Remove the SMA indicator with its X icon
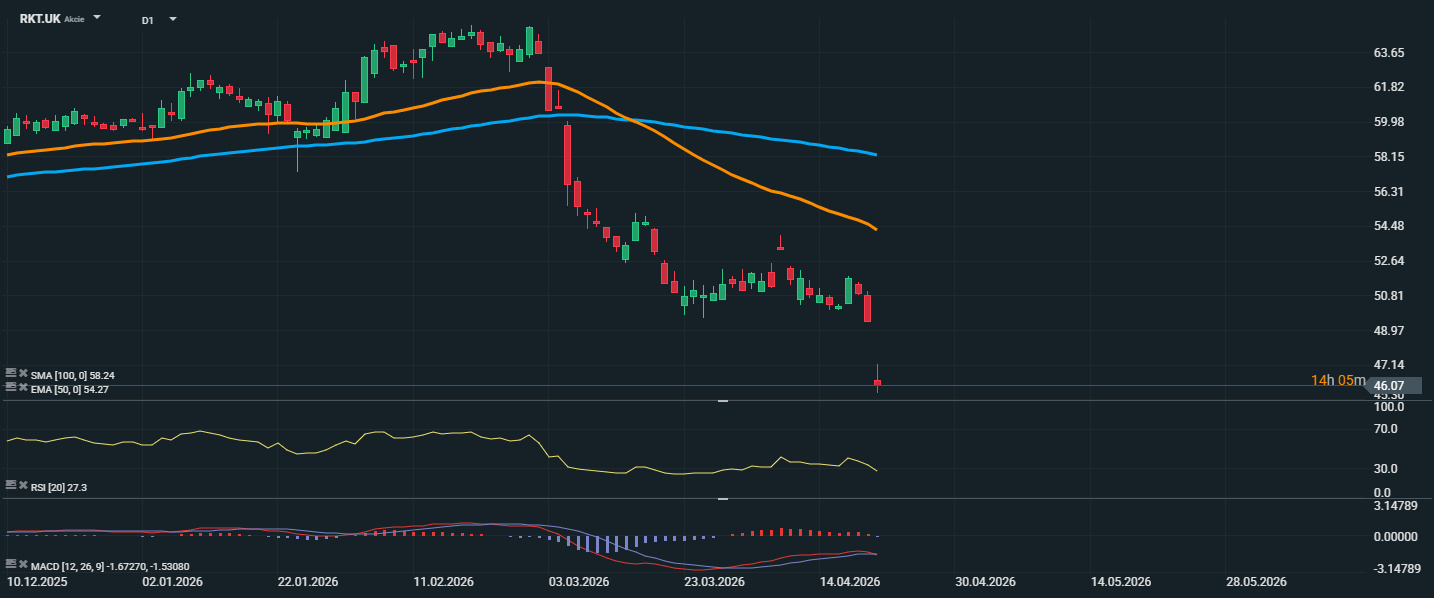Viewport: 1434px width, 598px height. 23,373
